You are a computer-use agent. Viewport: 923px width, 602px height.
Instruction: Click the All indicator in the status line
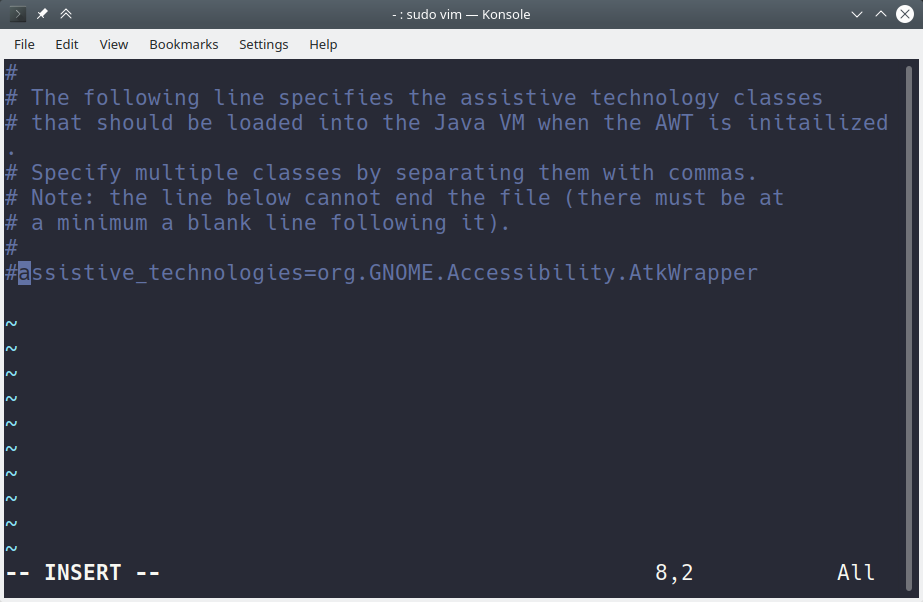[856, 572]
